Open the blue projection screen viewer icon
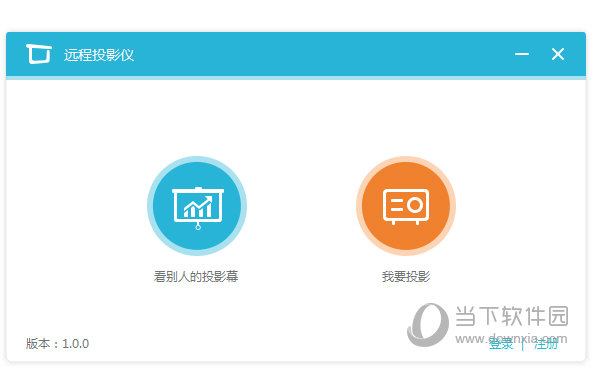 (197, 206)
